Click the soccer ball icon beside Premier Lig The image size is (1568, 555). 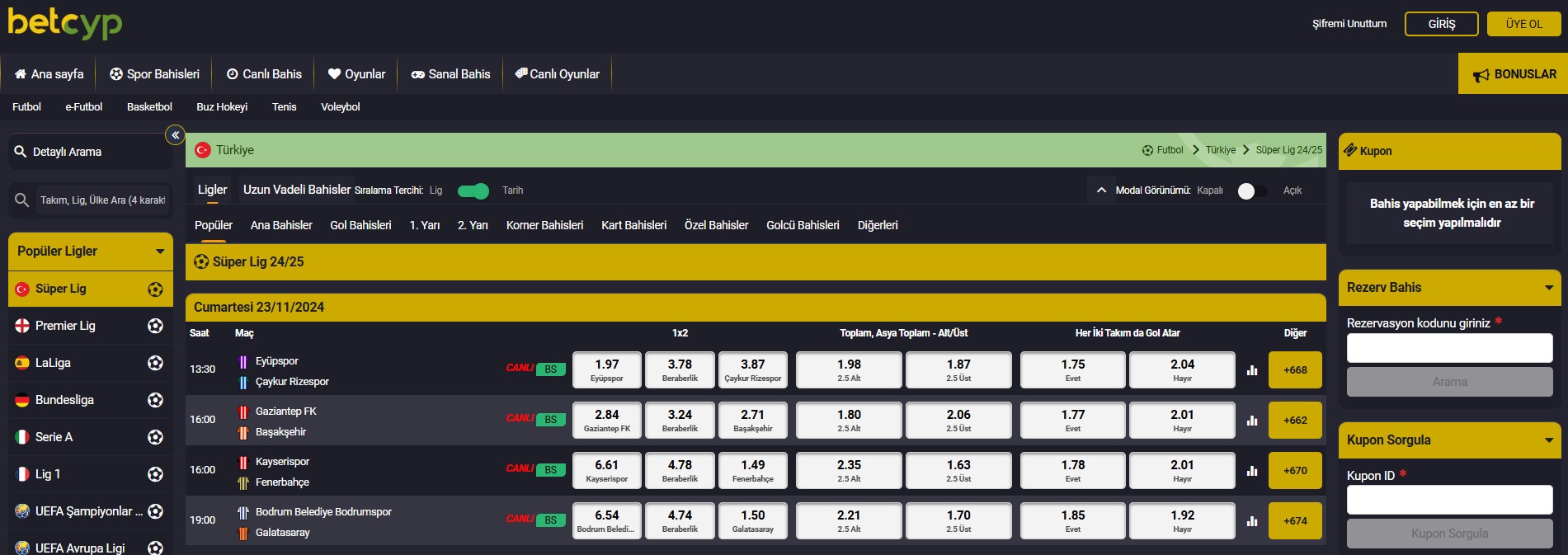[x=155, y=326]
